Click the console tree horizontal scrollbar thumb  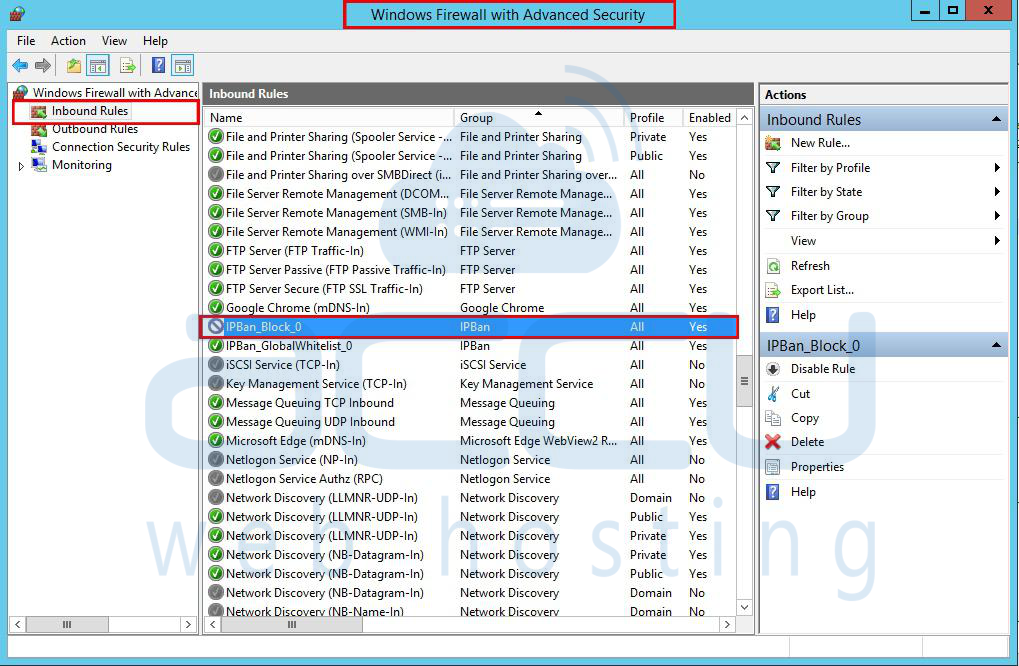pyautogui.click(x=67, y=624)
